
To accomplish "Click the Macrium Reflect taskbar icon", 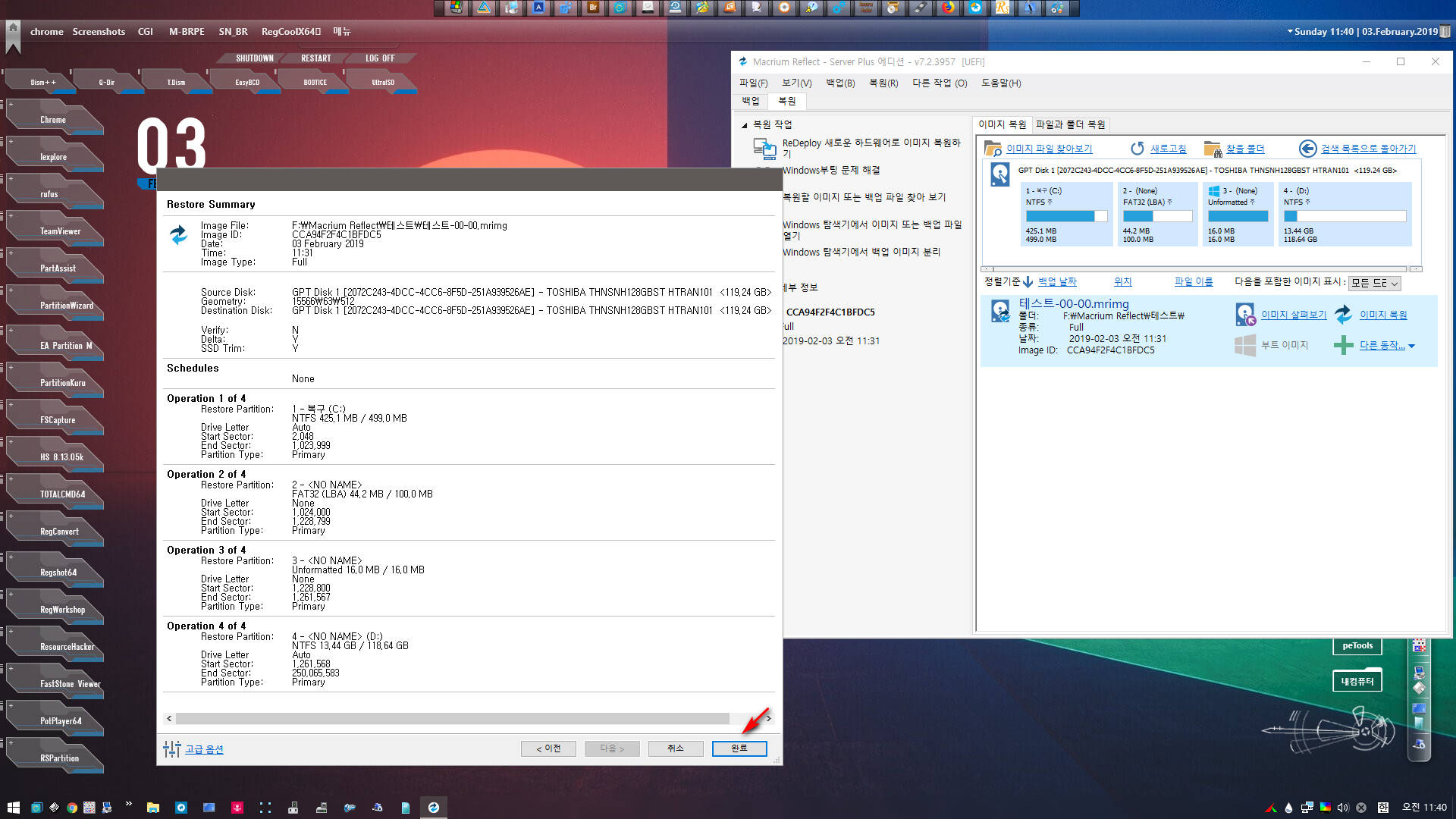I will [434, 808].
